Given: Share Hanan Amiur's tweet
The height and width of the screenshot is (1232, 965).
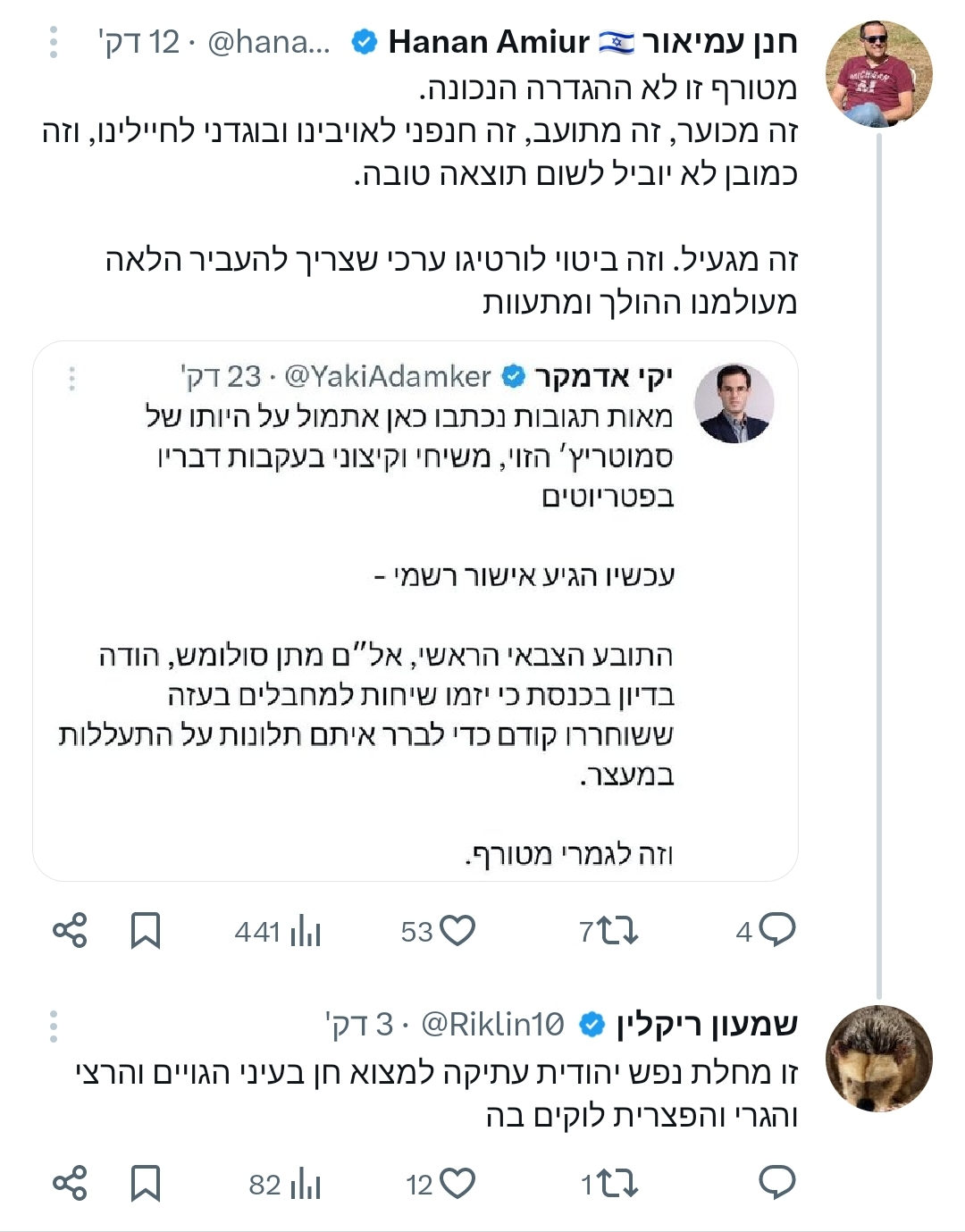Looking at the screenshot, I should coord(70,931).
